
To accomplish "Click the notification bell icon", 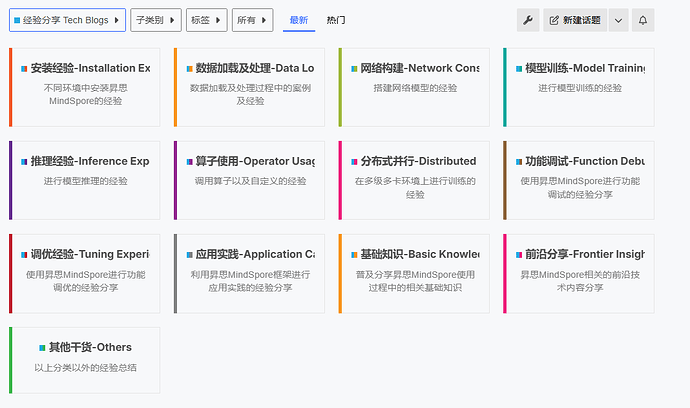I will 643,20.
